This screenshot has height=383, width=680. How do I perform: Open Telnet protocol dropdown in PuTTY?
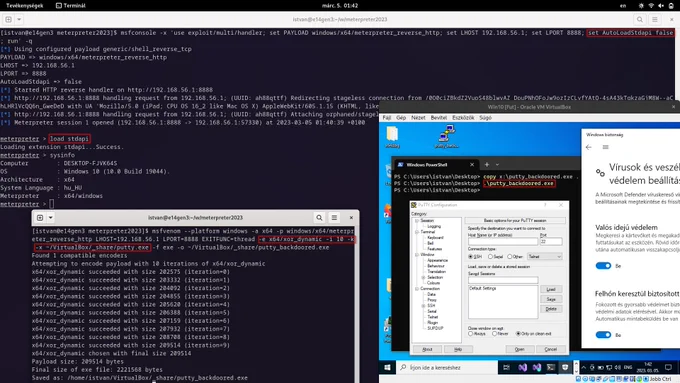545,257
